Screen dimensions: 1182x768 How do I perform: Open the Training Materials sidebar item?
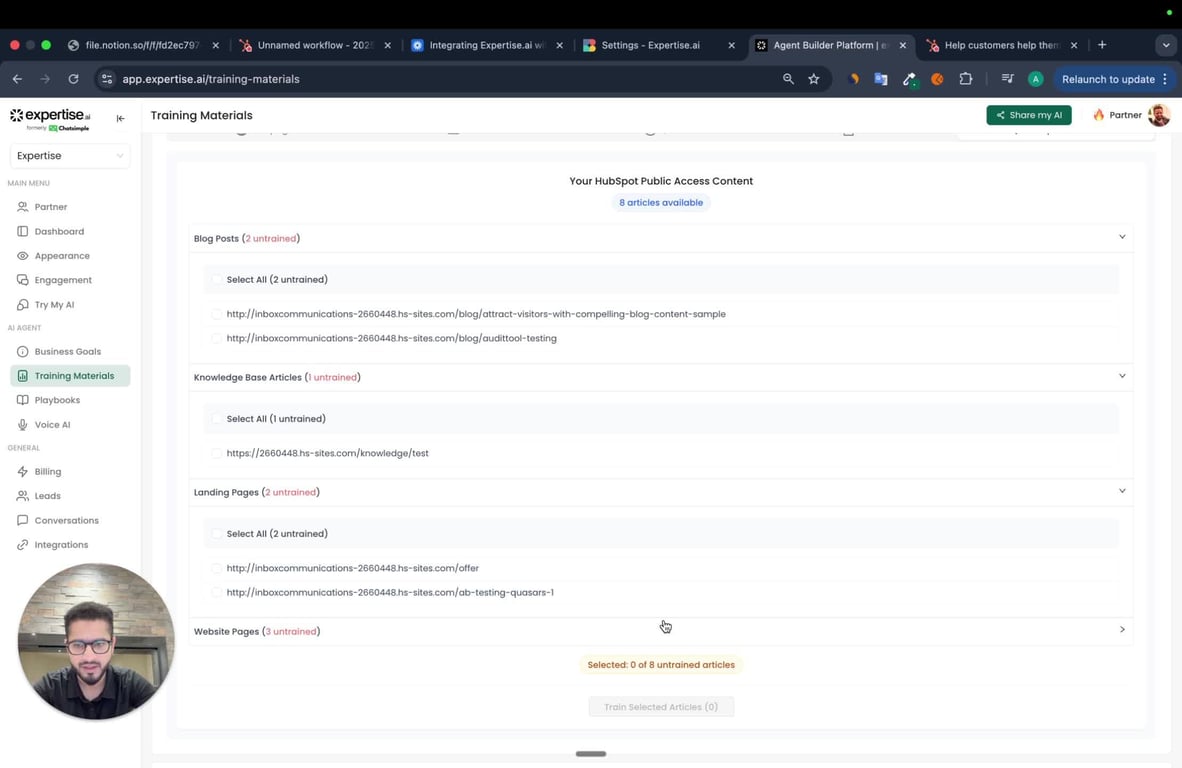pyautogui.click(x=70, y=376)
